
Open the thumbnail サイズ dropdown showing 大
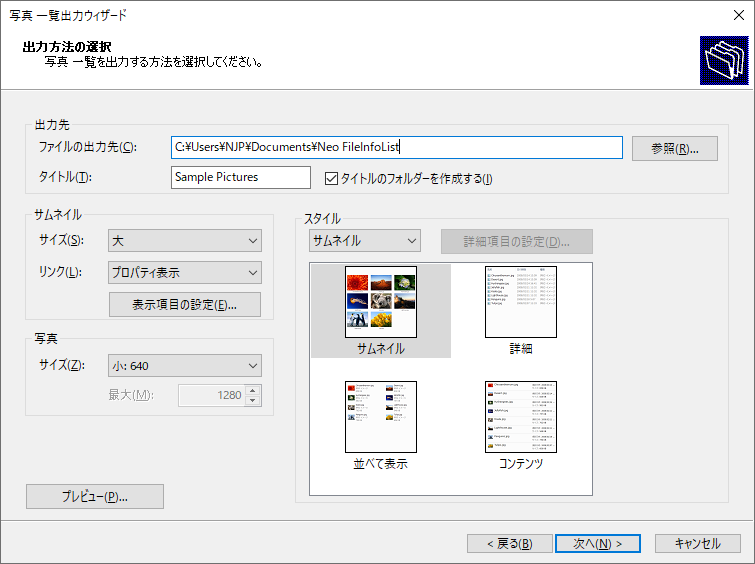pyautogui.click(x=185, y=240)
